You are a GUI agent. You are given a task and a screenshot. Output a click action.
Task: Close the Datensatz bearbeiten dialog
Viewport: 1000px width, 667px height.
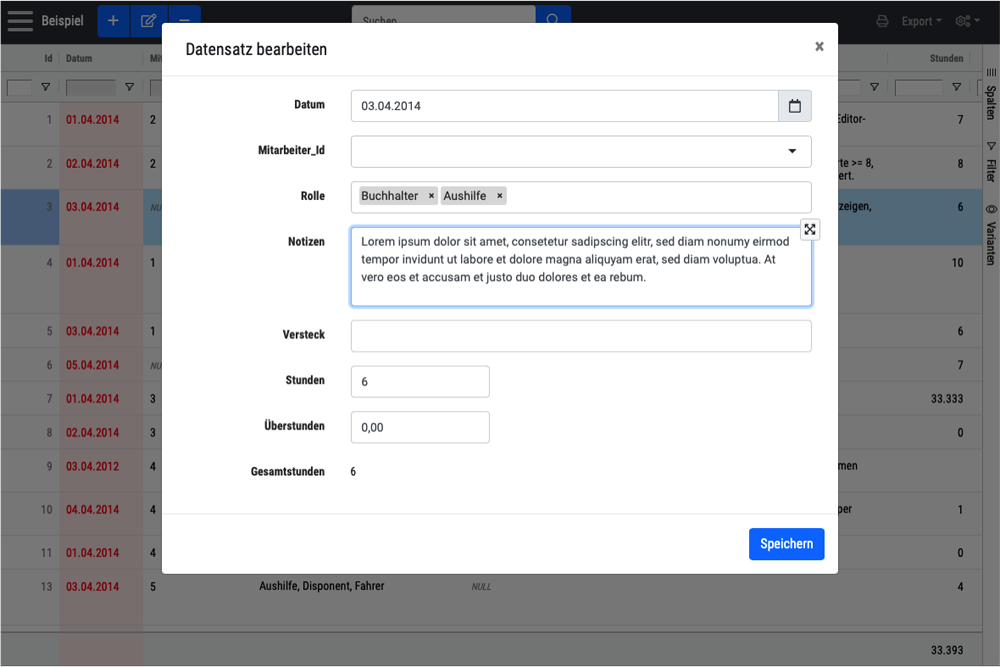click(819, 47)
